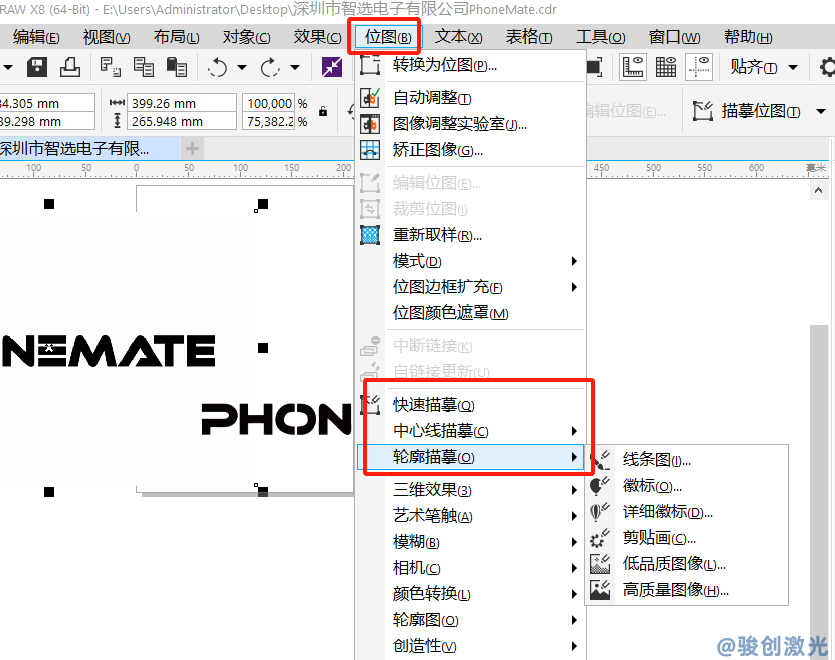Open the 视图(V) menu

107,37
